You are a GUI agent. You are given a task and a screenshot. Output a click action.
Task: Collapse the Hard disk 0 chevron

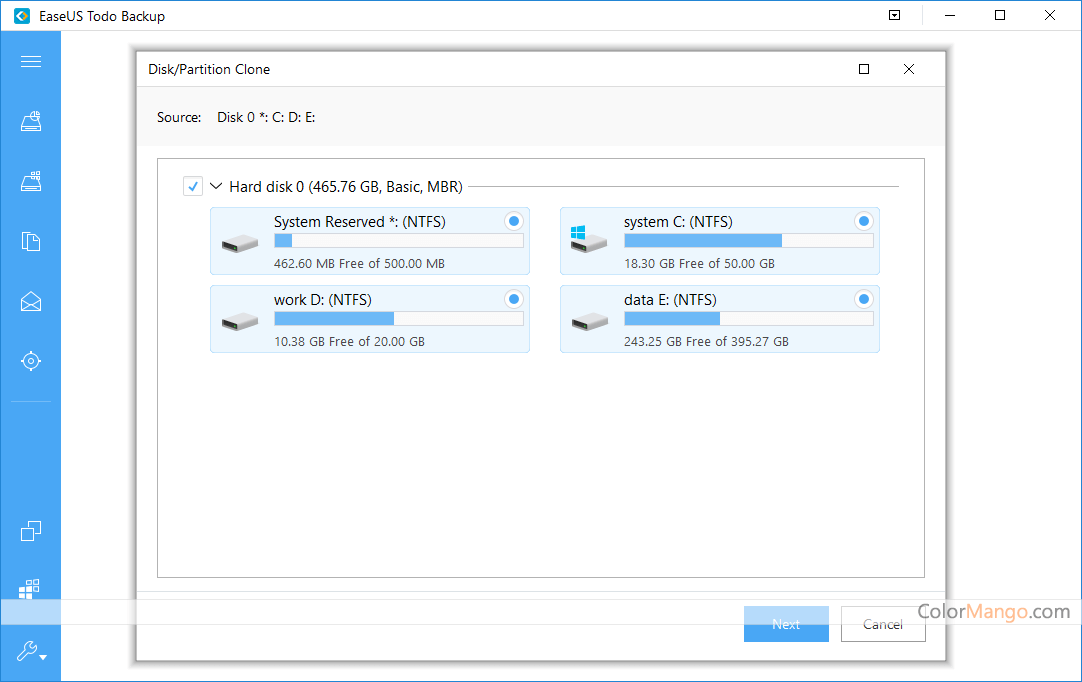click(x=216, y=186)
